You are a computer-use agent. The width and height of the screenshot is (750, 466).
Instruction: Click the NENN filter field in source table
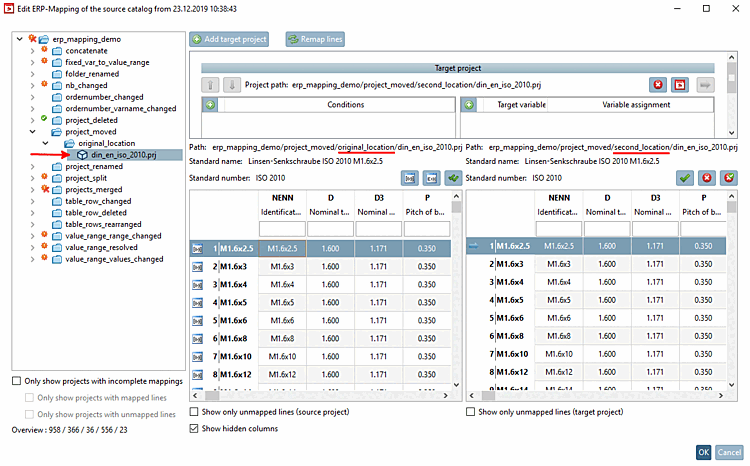coord(281,228)
